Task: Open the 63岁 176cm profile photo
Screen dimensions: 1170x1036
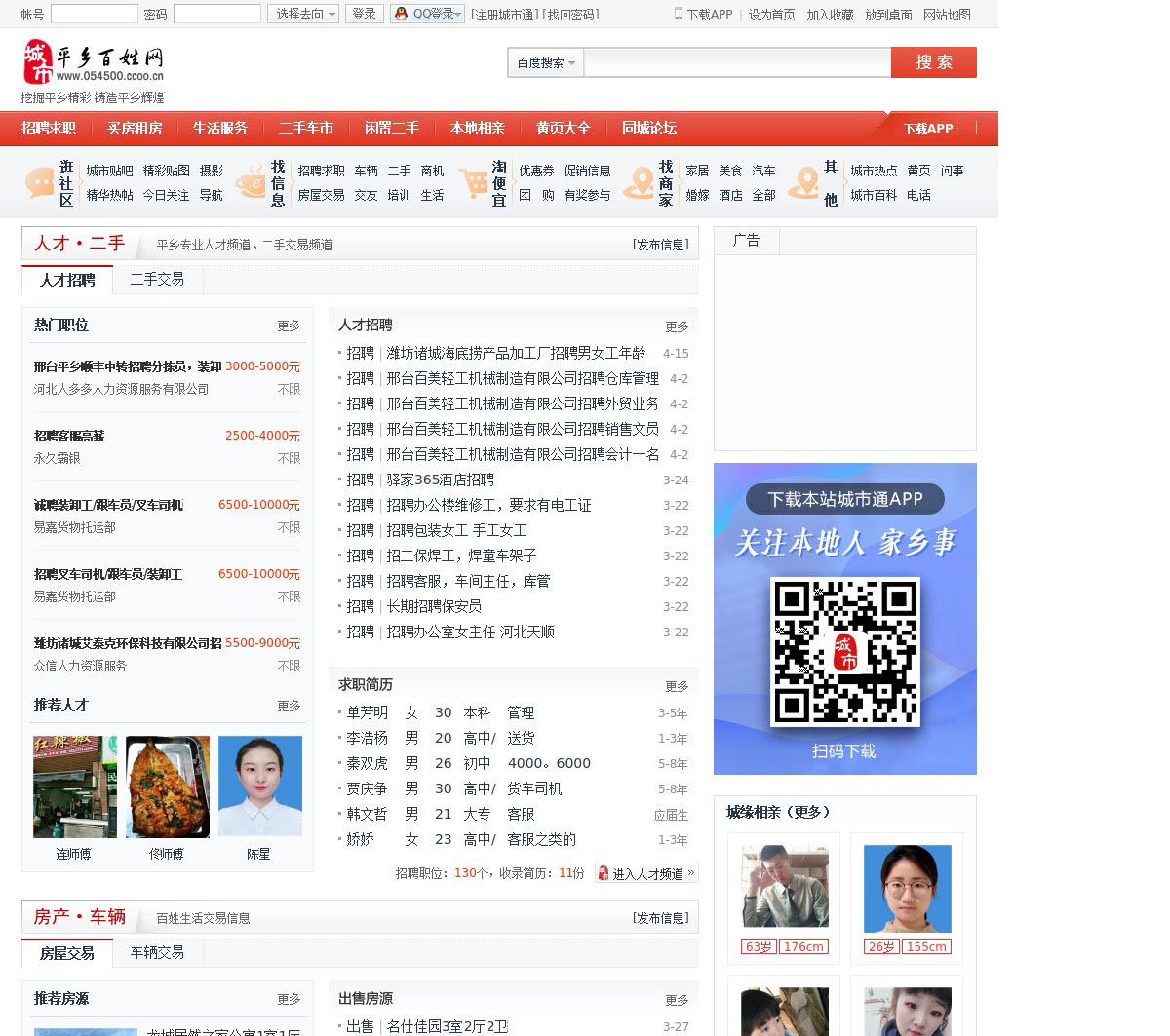Action: (784, 886)
